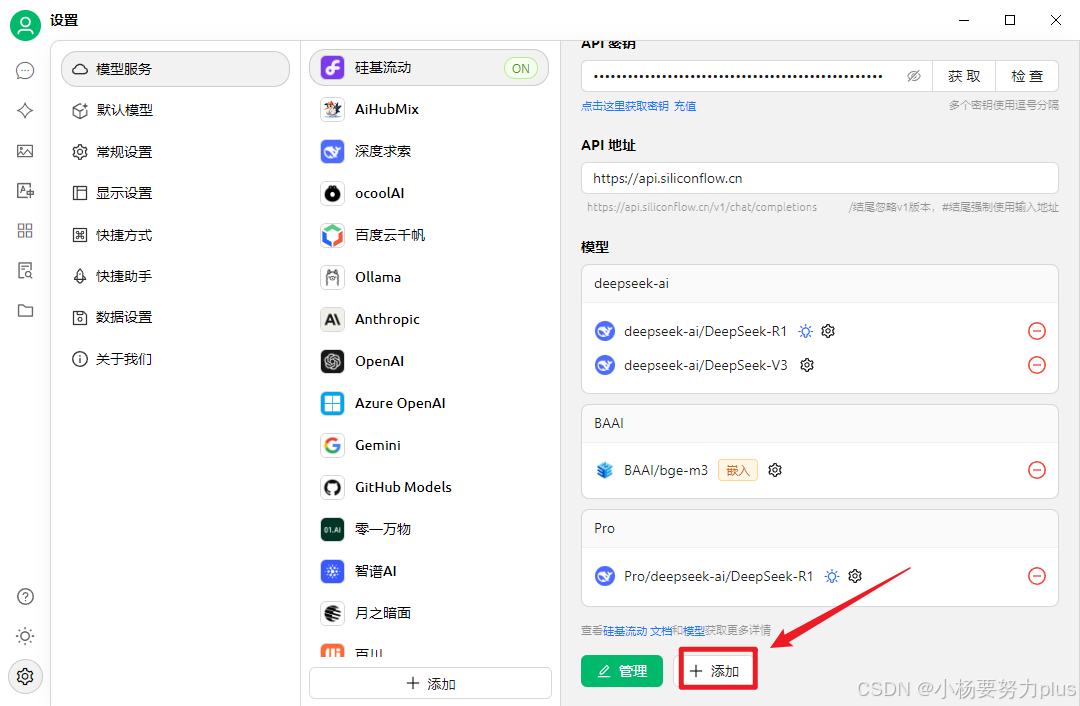
Task: Open the agents sparkle sidebar icon
Action: [x=25, y=111]
